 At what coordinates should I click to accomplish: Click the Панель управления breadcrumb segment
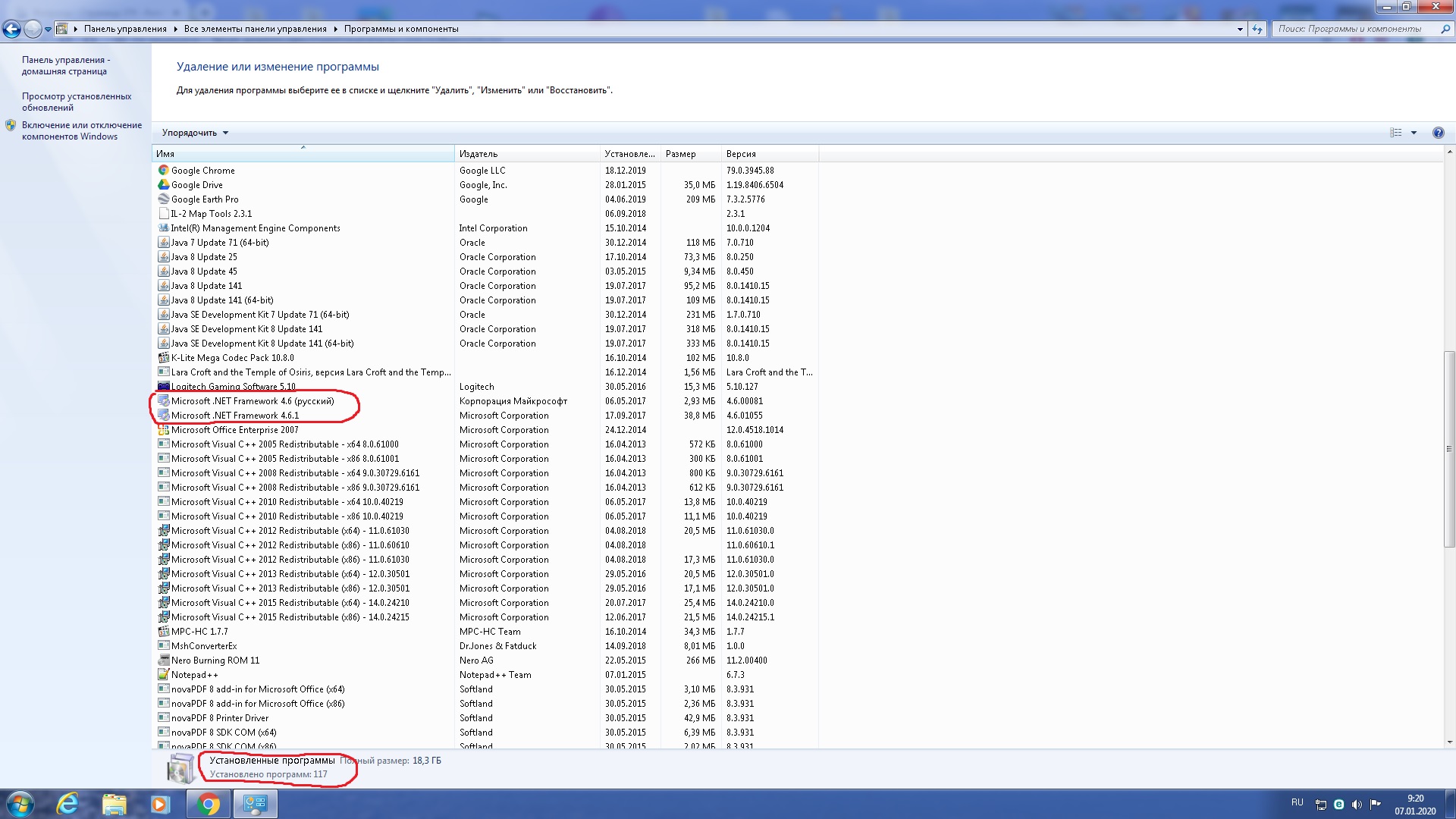click(x=125, y=29)
